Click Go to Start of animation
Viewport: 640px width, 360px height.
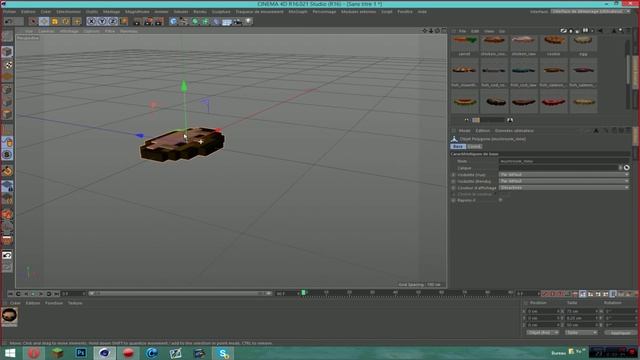pos(11,293)
